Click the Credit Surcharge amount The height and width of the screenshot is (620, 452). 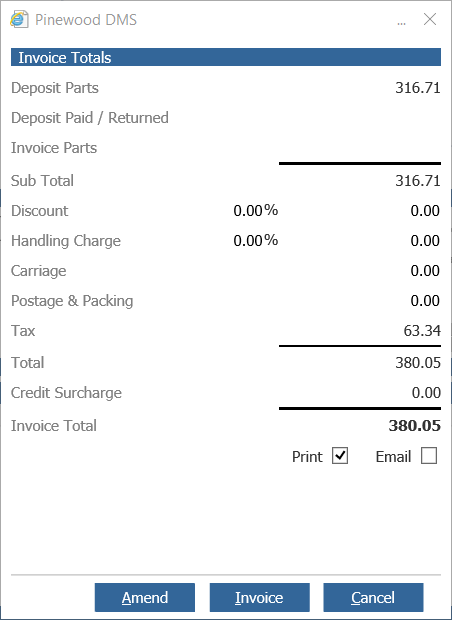tap(426, 393)
